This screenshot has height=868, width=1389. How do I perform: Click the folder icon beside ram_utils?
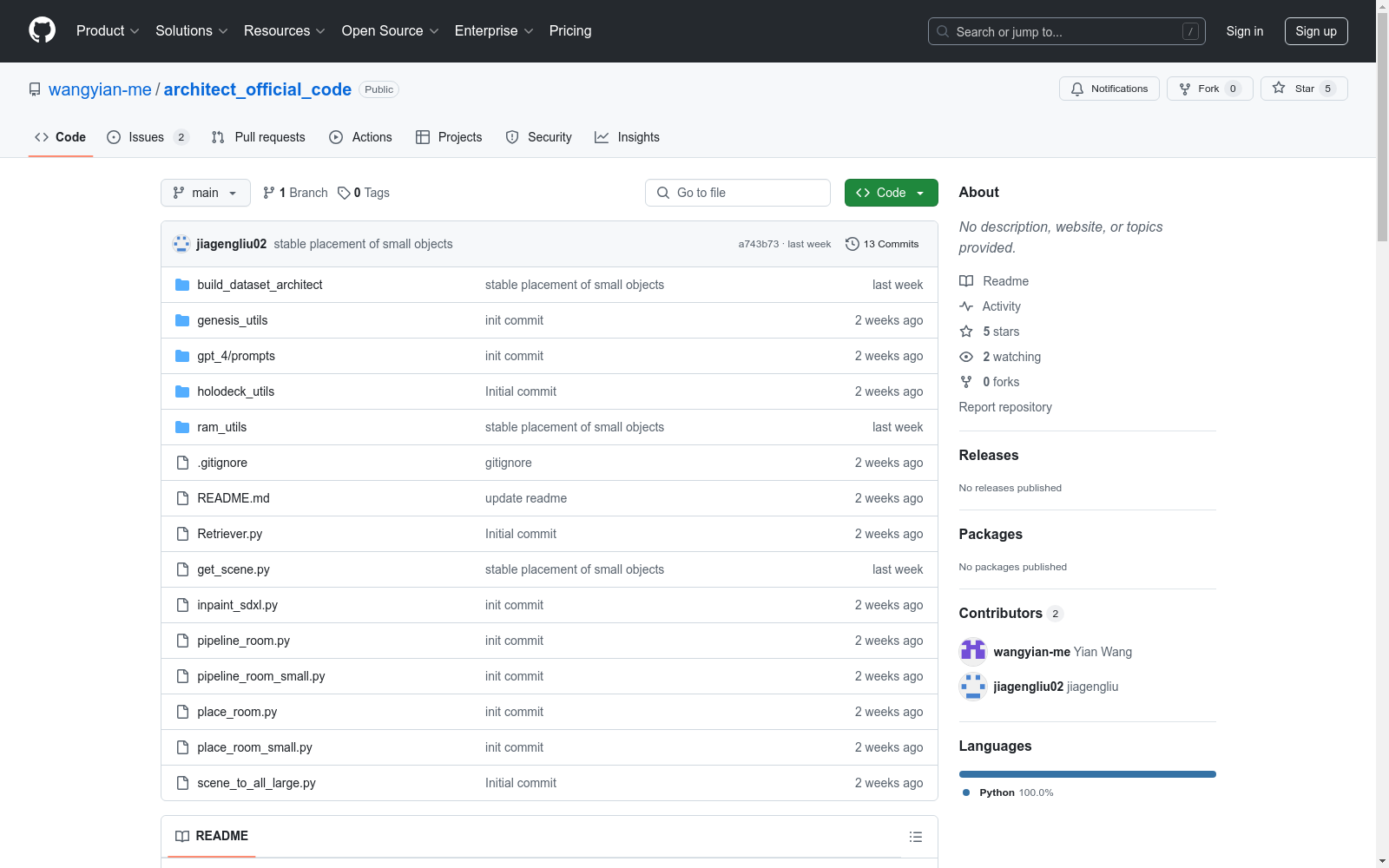tap(182, 427)
